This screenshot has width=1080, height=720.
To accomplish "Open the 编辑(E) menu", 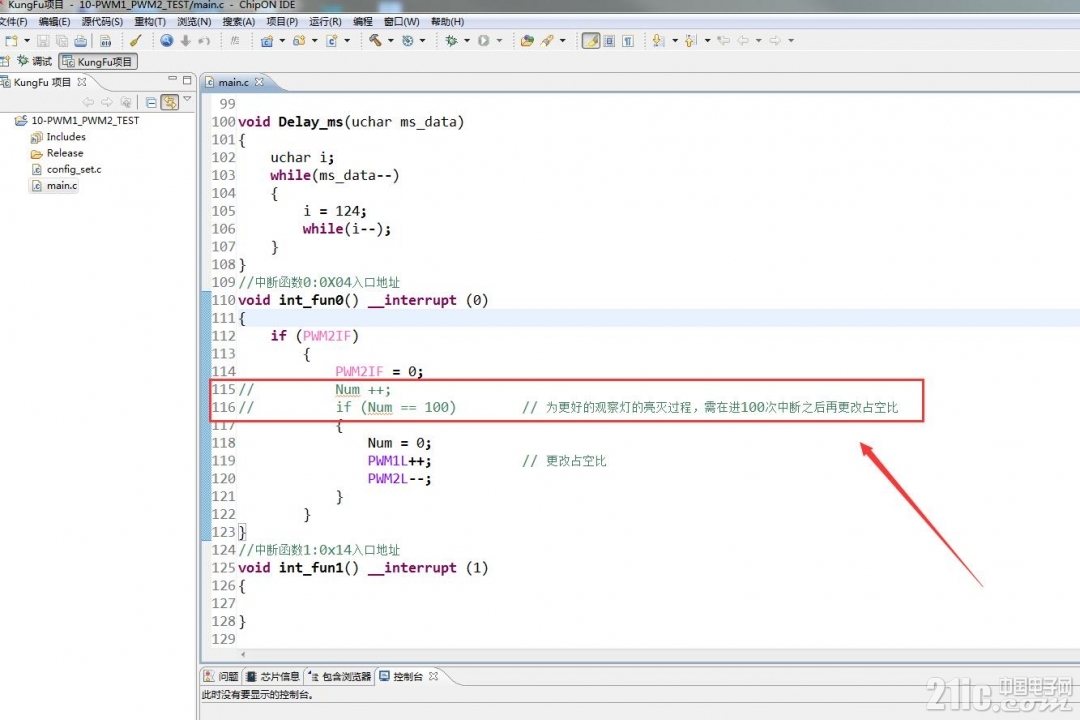I will 54,21.
